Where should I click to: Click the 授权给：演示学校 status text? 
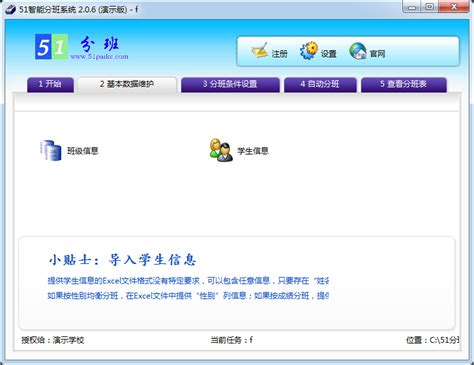(53, 340)
